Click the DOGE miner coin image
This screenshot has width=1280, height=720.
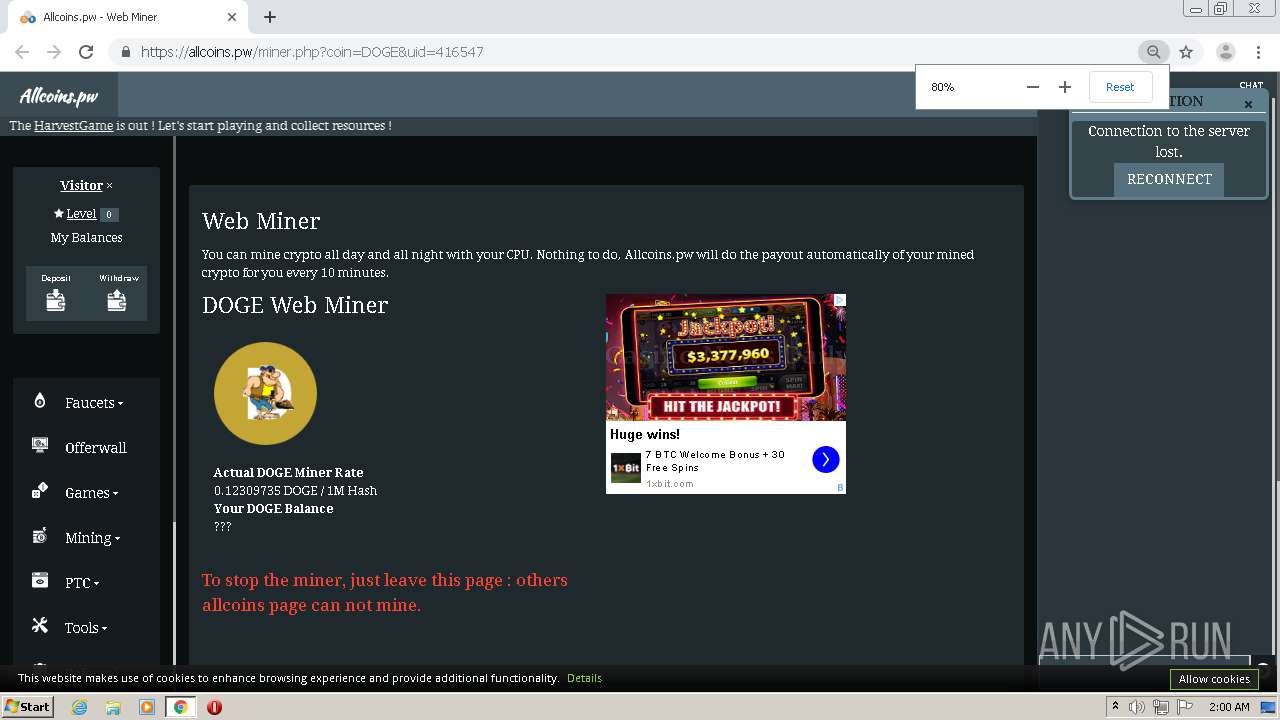click(x=265, y=394)
